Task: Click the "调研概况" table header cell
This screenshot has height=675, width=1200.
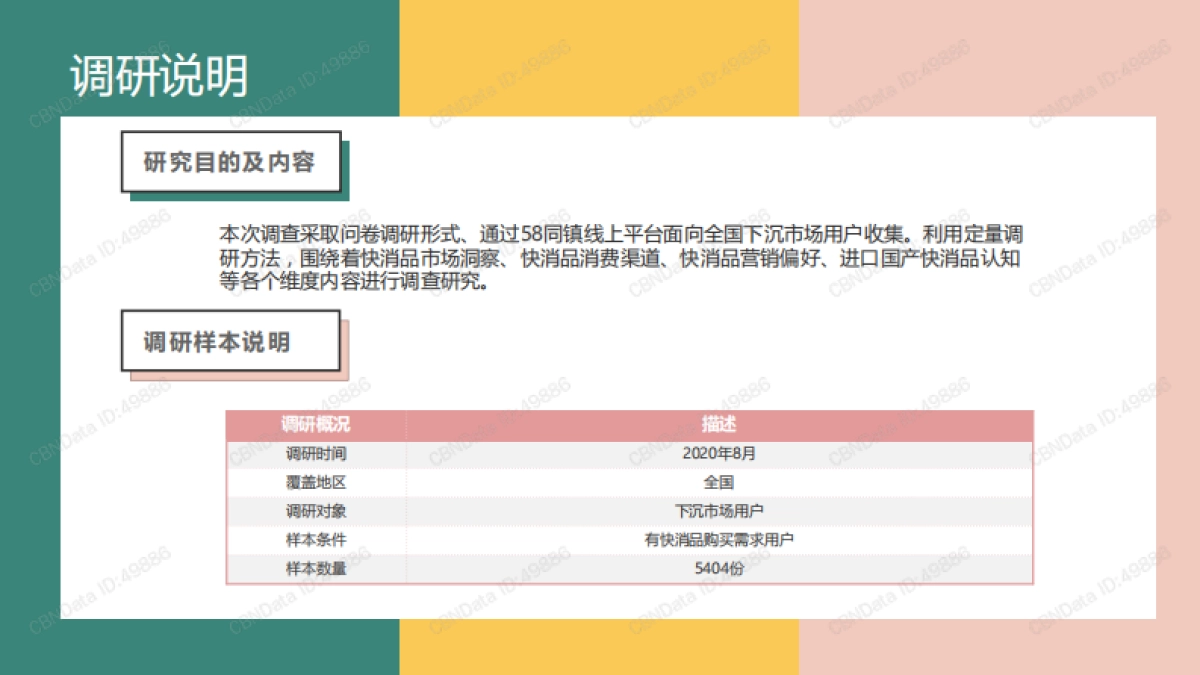Action: pos(316,423)
